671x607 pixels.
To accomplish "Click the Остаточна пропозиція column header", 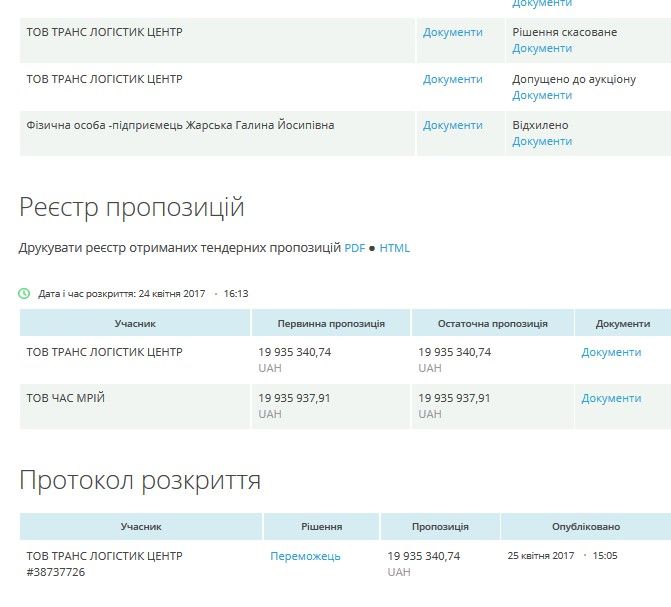I will (x=492, y=324).
